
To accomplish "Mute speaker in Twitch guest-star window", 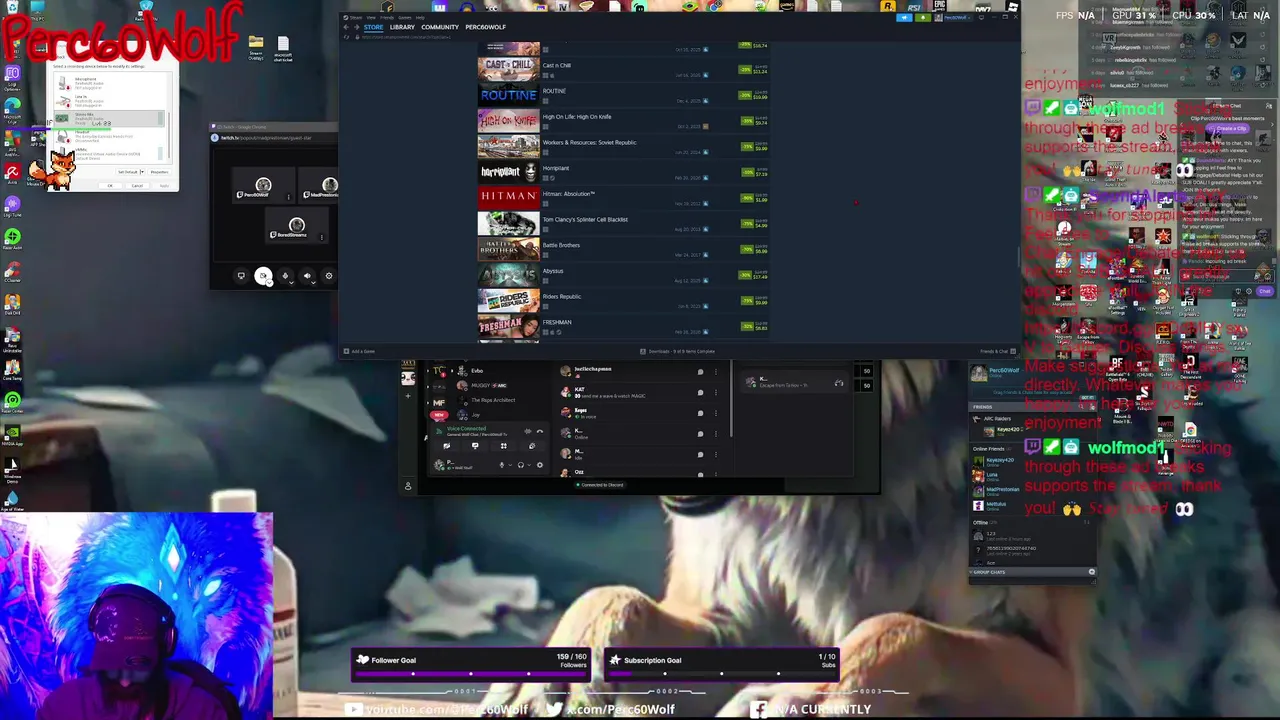I will tap(307, 276).
